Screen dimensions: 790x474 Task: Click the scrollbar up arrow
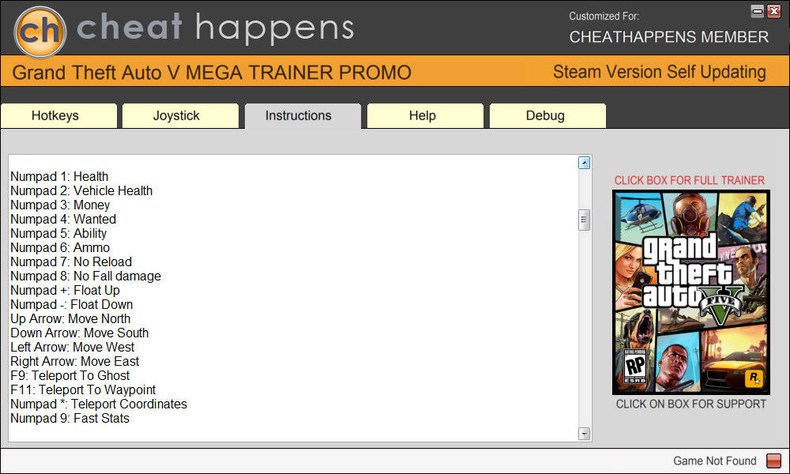pyautogui.click(x=584, y=163)
